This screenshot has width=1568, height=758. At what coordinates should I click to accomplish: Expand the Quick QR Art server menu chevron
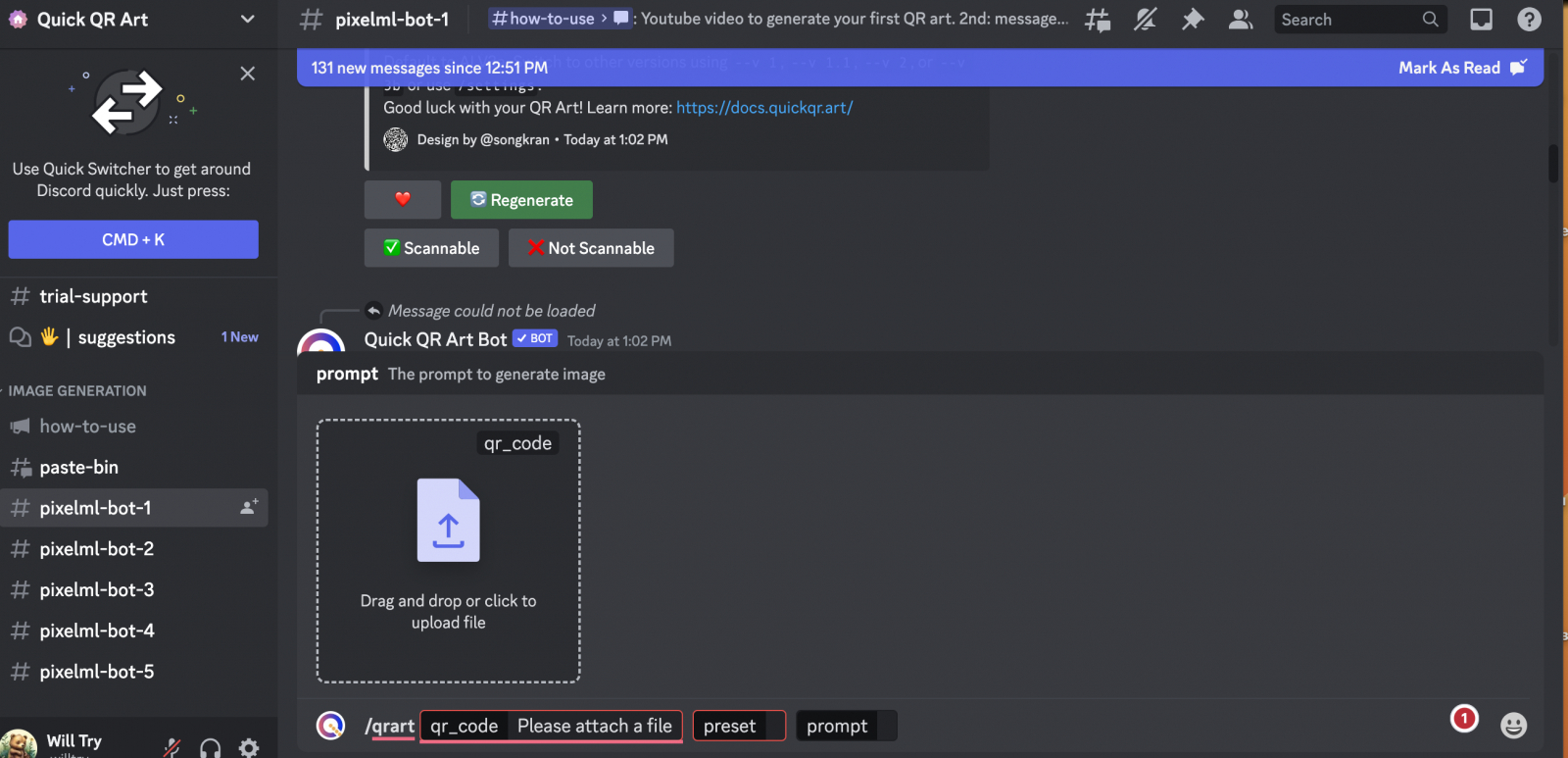coord(248,20)
